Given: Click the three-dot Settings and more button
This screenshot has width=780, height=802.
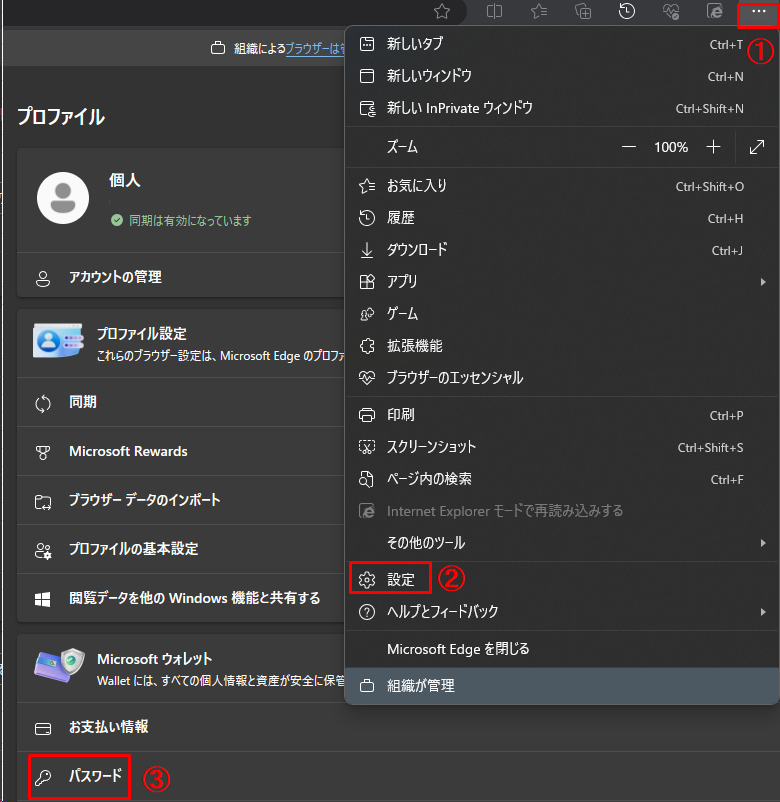Looking at the screenshot, I should point(757,12).
